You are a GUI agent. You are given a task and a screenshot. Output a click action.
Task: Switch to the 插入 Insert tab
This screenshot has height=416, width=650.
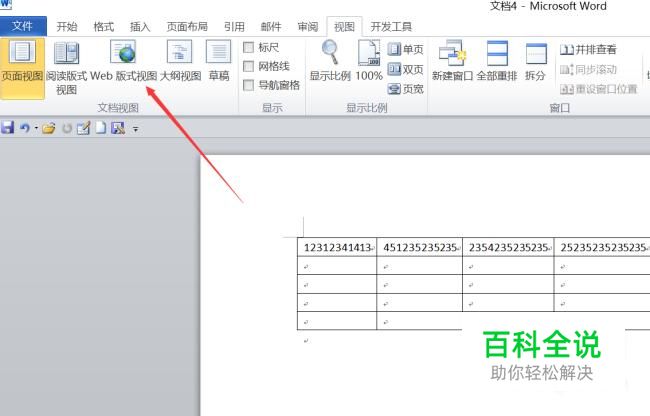coord(140,27)
